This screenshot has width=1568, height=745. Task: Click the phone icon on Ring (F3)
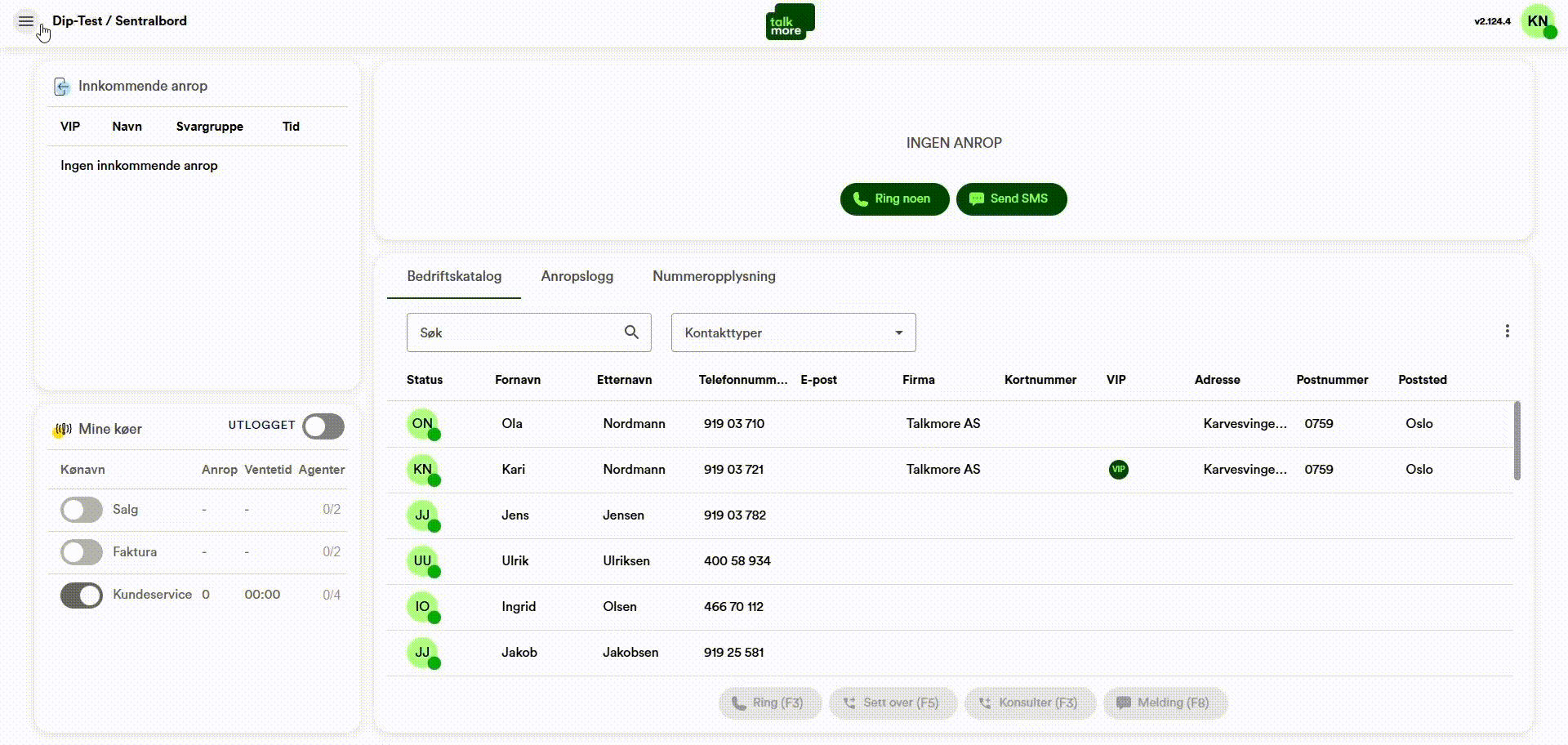click(738, 703)
